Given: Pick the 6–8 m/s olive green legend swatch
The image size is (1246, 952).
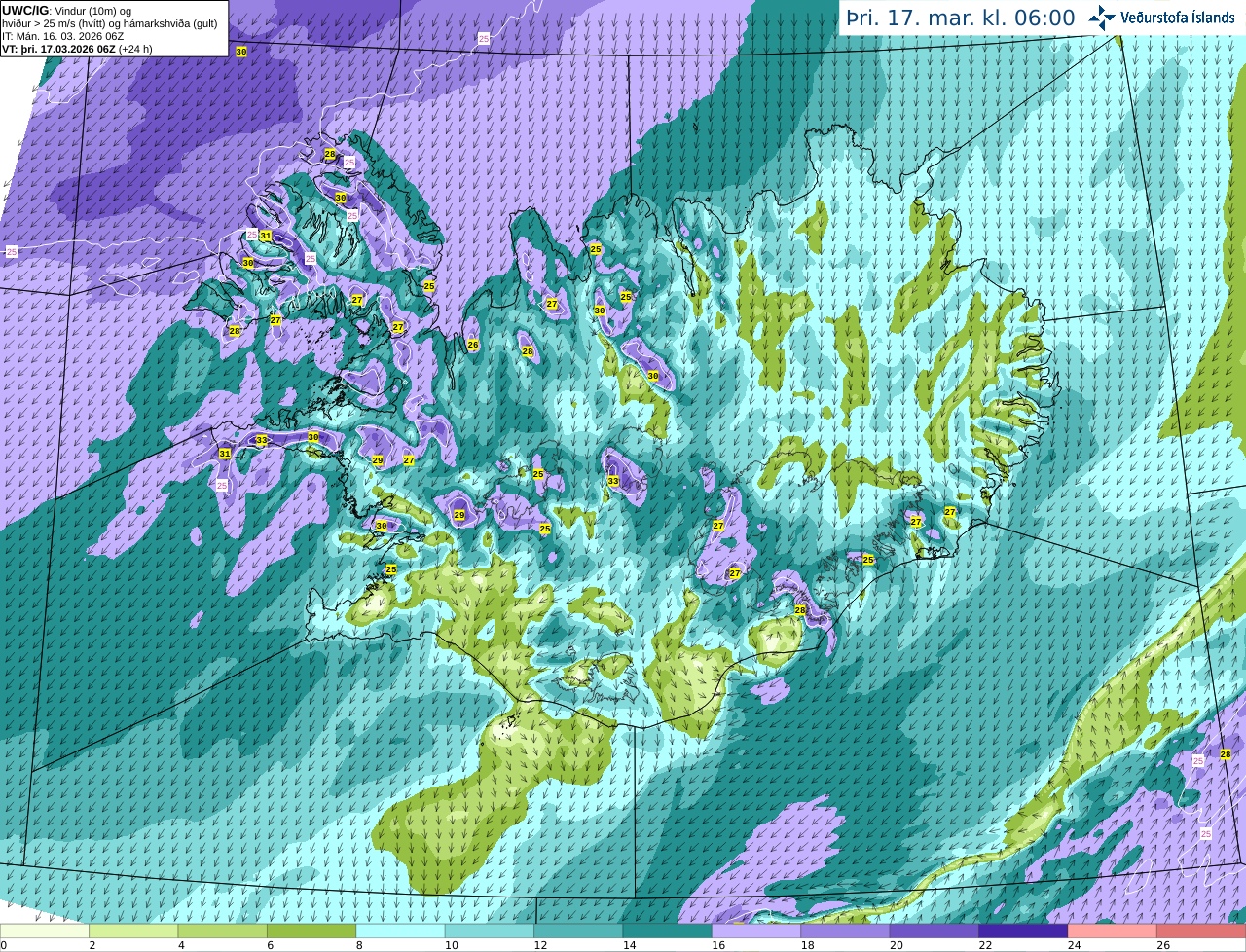Looking at the screenshot, I should coord(311,932).
